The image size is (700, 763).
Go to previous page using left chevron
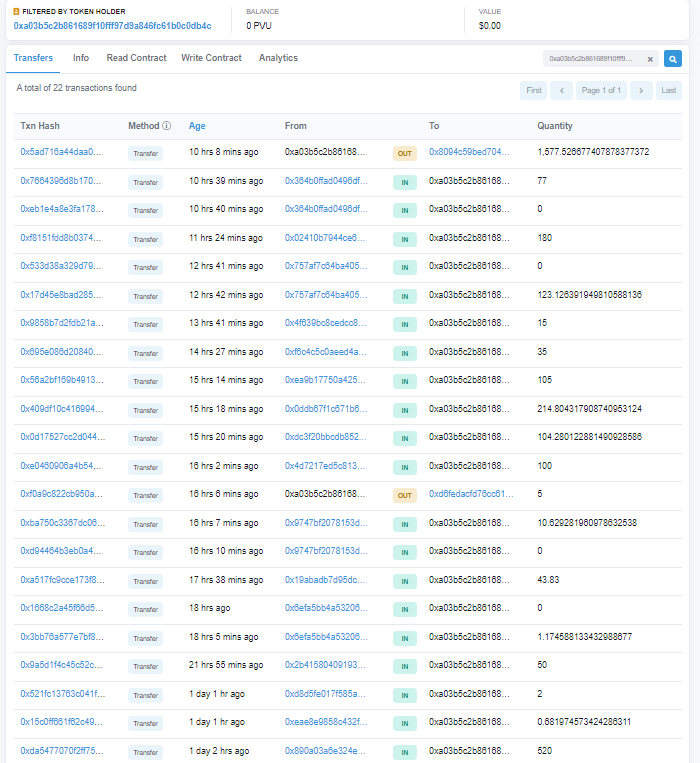coord(561,91)
